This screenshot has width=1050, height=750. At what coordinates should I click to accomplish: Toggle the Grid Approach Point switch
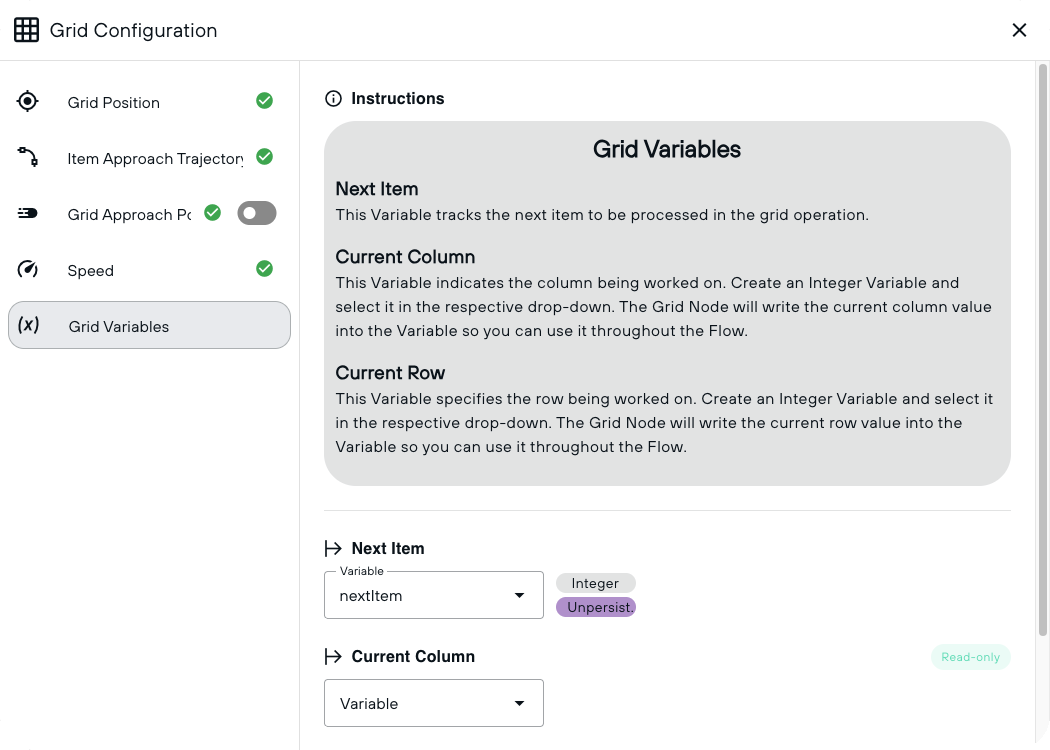click(256, 213)
